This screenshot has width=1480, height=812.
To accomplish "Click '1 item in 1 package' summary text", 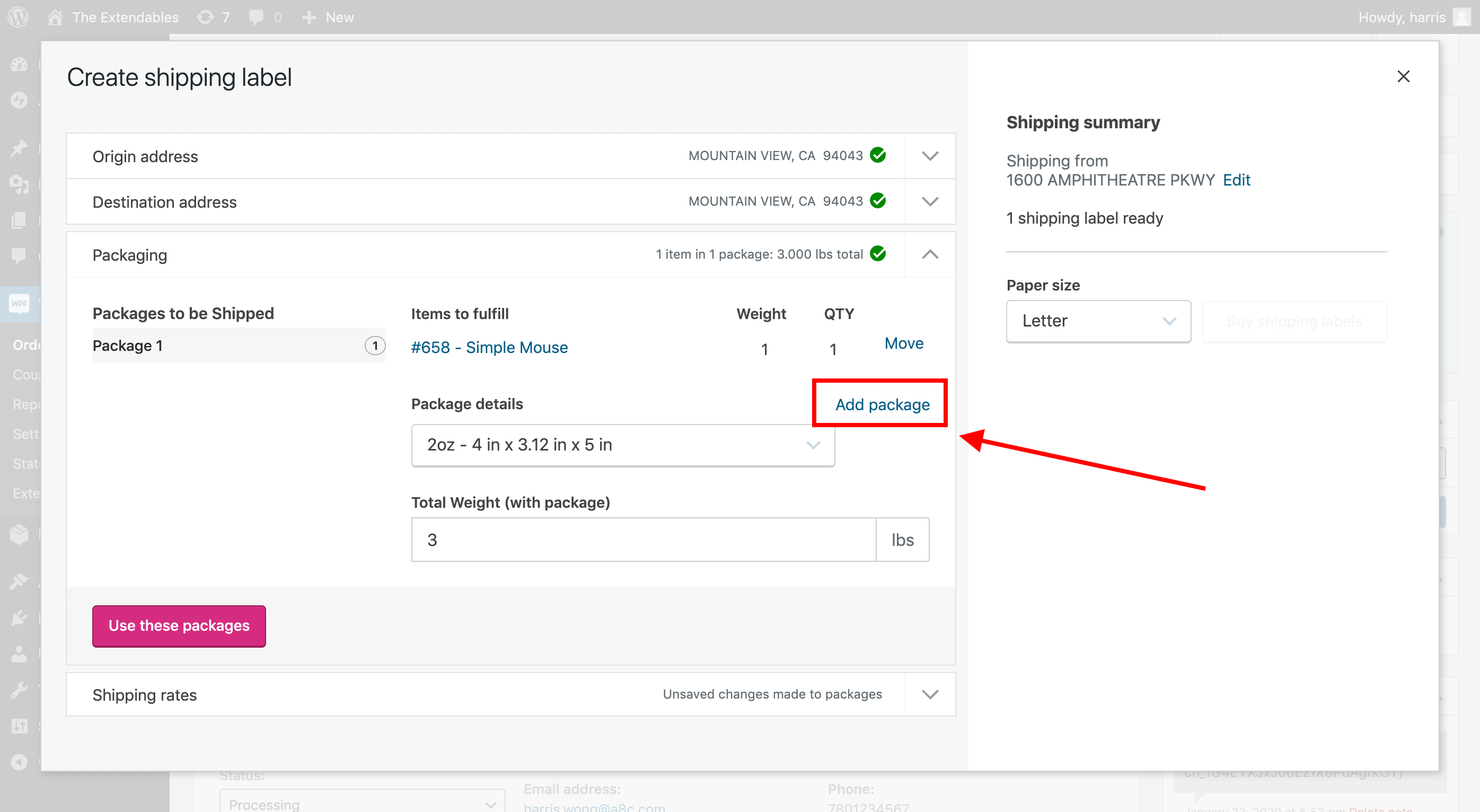I will (759, 254).
